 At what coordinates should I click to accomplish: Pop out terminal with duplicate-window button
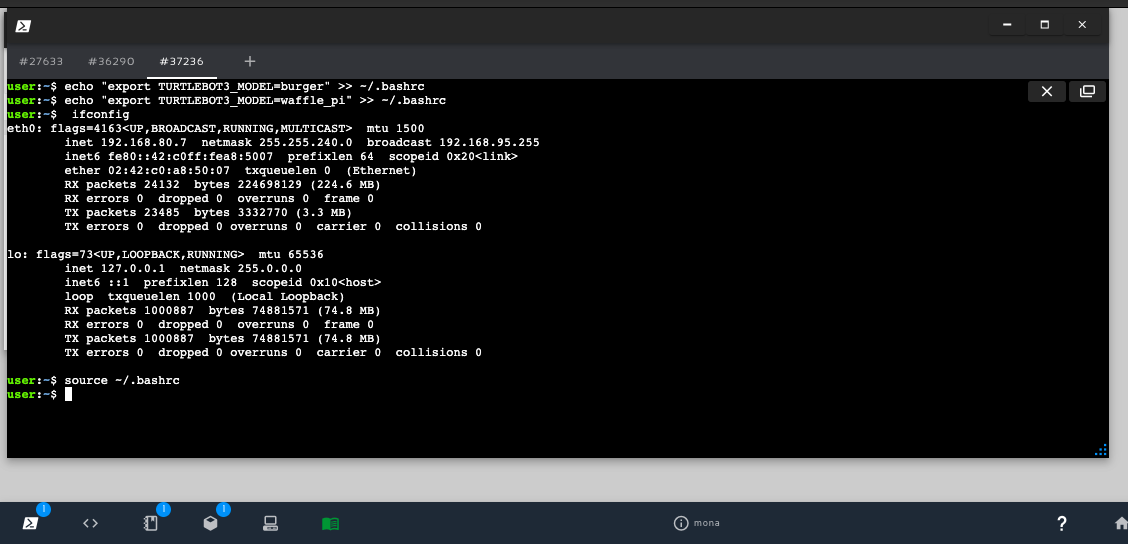tap(1087, 91)
